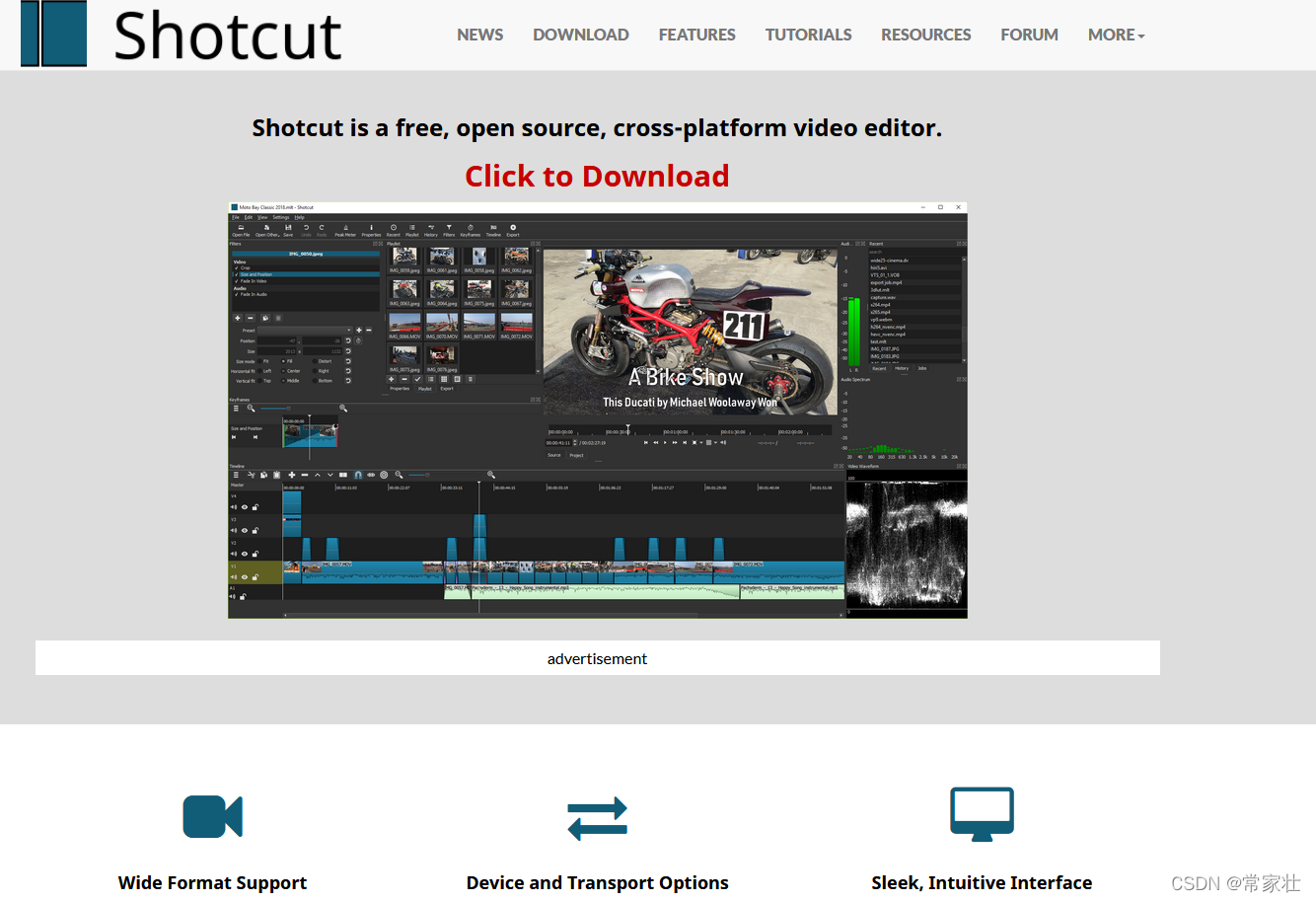This screenshot has height=902, width=1316.
Task: Click the timeline Split at Playhead icon
Action: [x=343, y=475]
